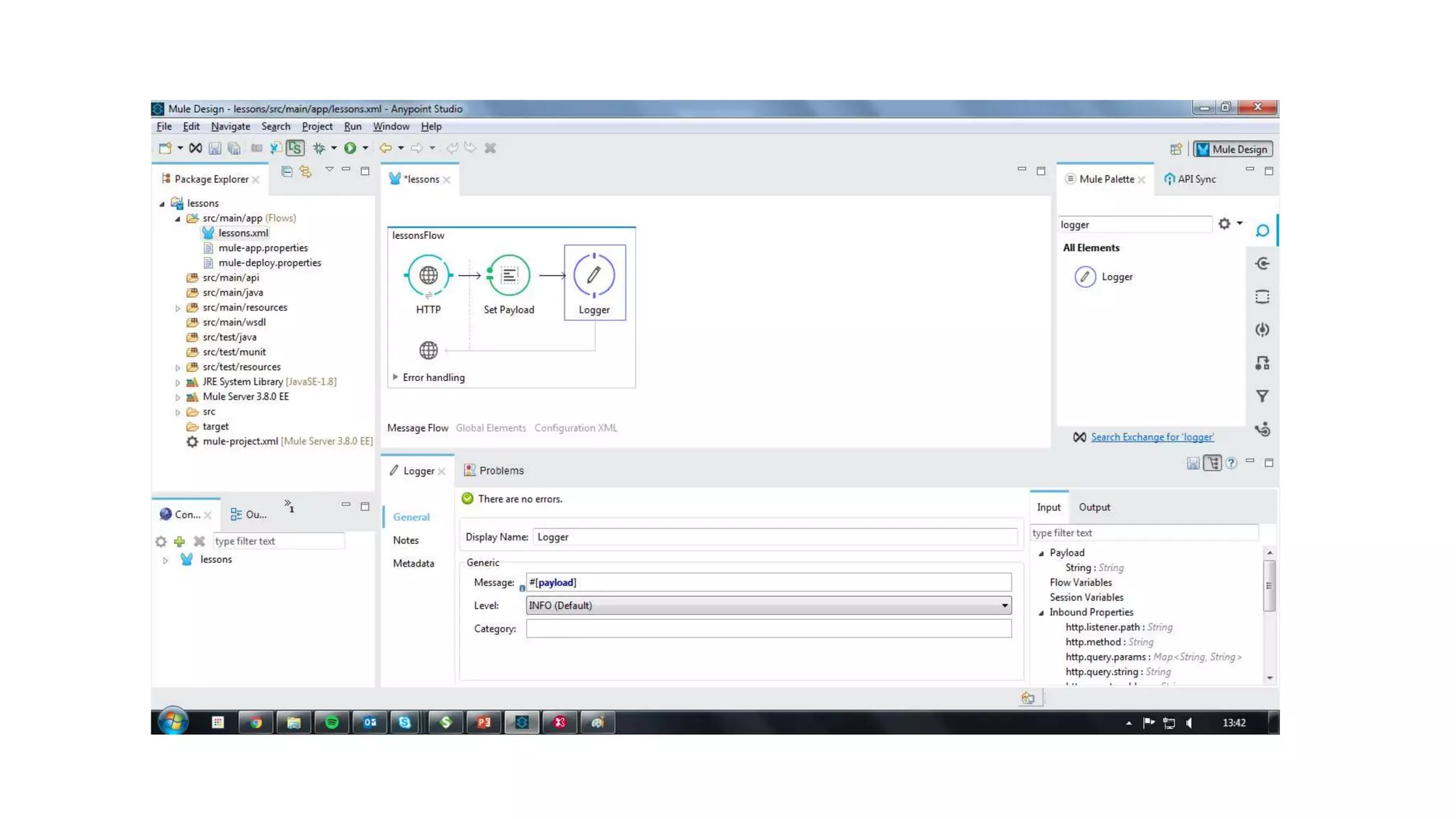Click the HTTP listener icon in flow
Image resolution: width=1456 pixels, height=819 pixels.
[x=428, y=276]
